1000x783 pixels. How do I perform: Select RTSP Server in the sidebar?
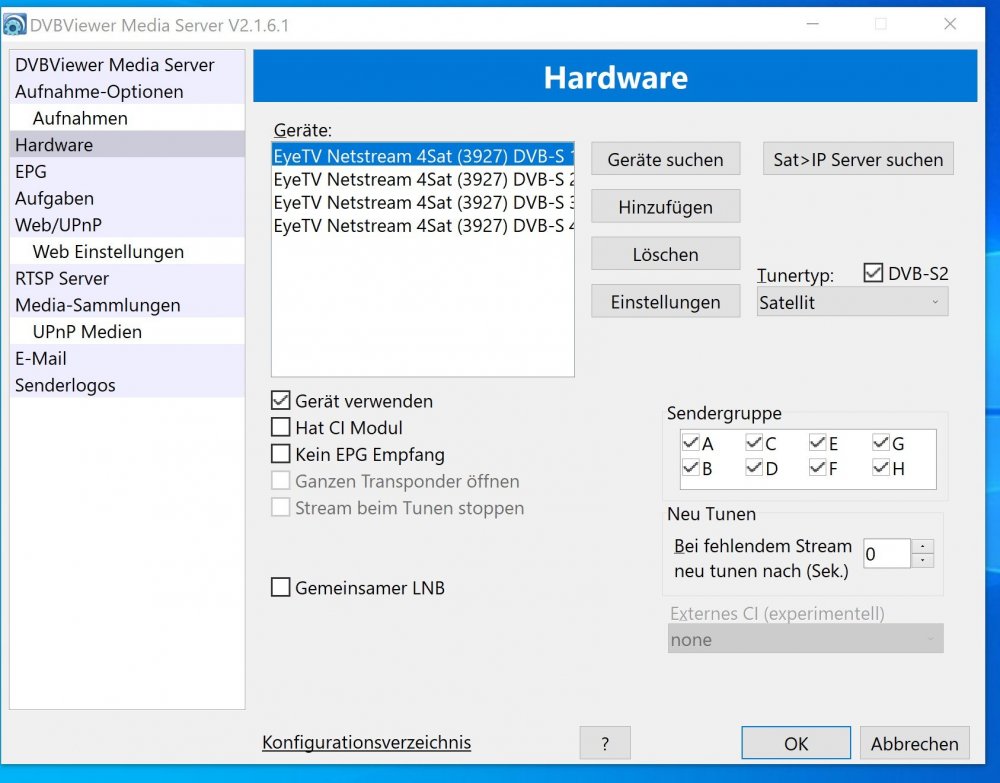pos(62,279)
